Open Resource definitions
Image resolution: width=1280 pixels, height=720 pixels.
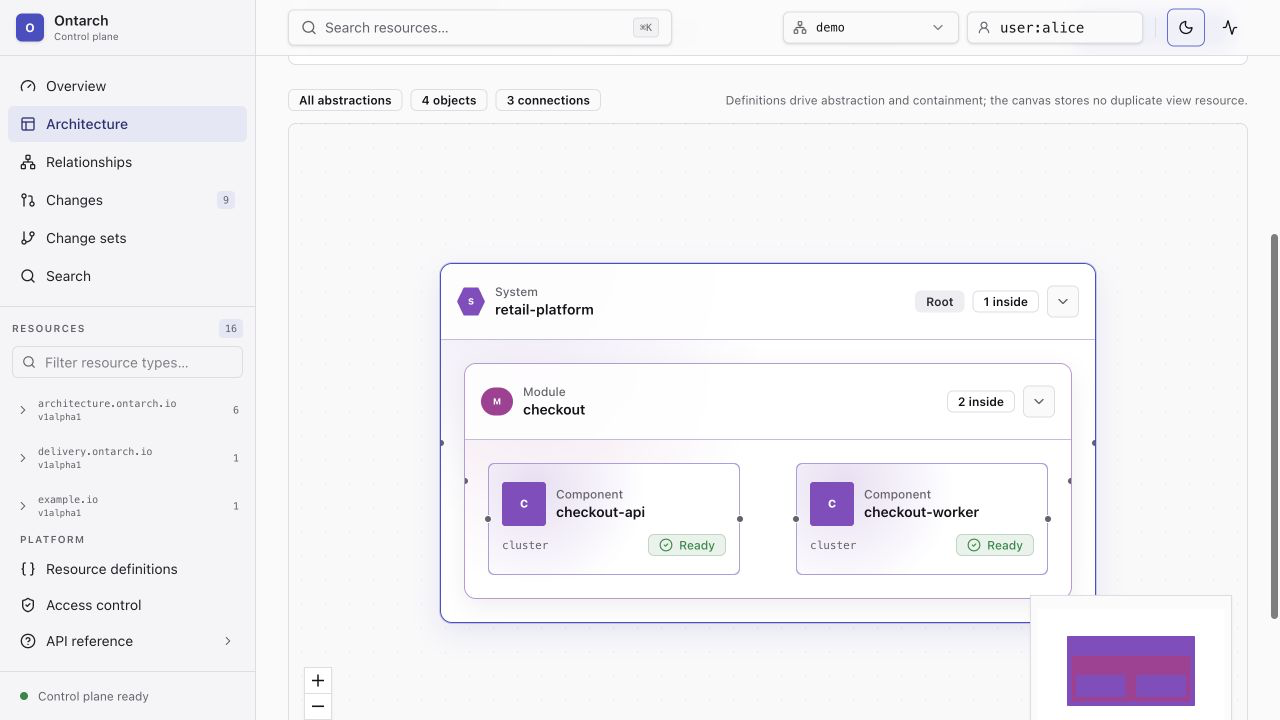(x=127, y=569)
